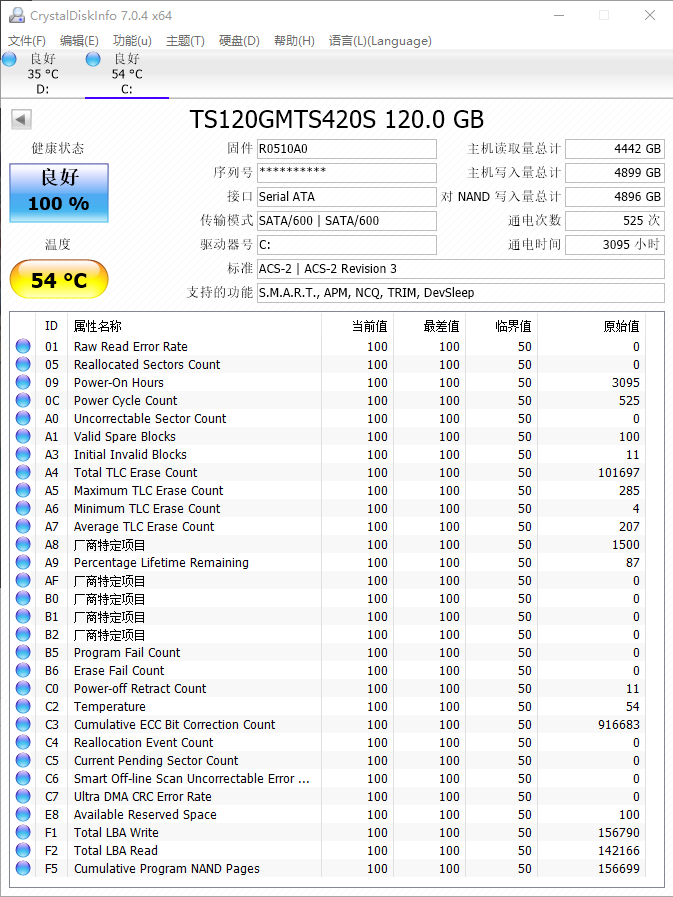The height and width of the screenshot is (897, 673).
Task: Click status orb of Initial Invalid Blocks
Action: click(23, 454)
